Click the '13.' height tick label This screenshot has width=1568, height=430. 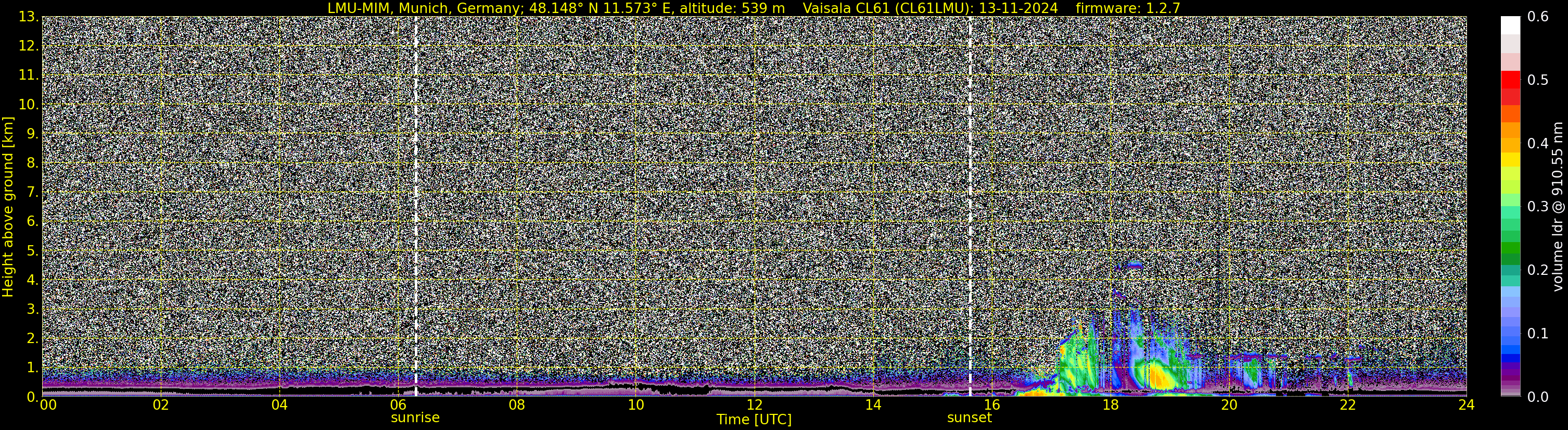29,17
